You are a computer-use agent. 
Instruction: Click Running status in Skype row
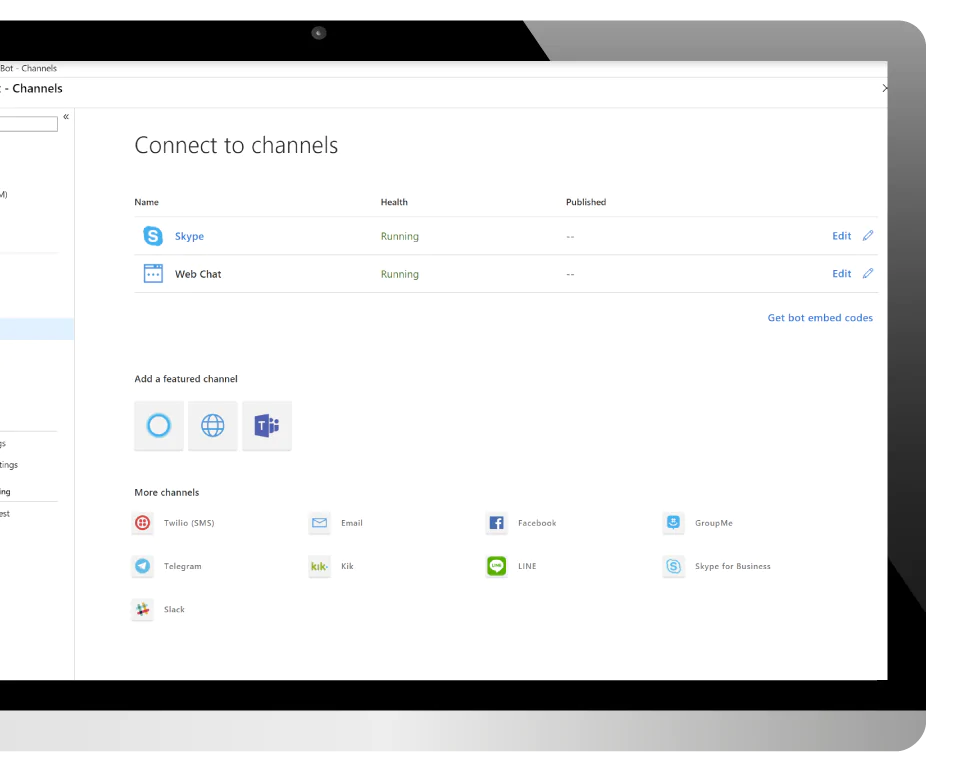(x=400, y=236)
